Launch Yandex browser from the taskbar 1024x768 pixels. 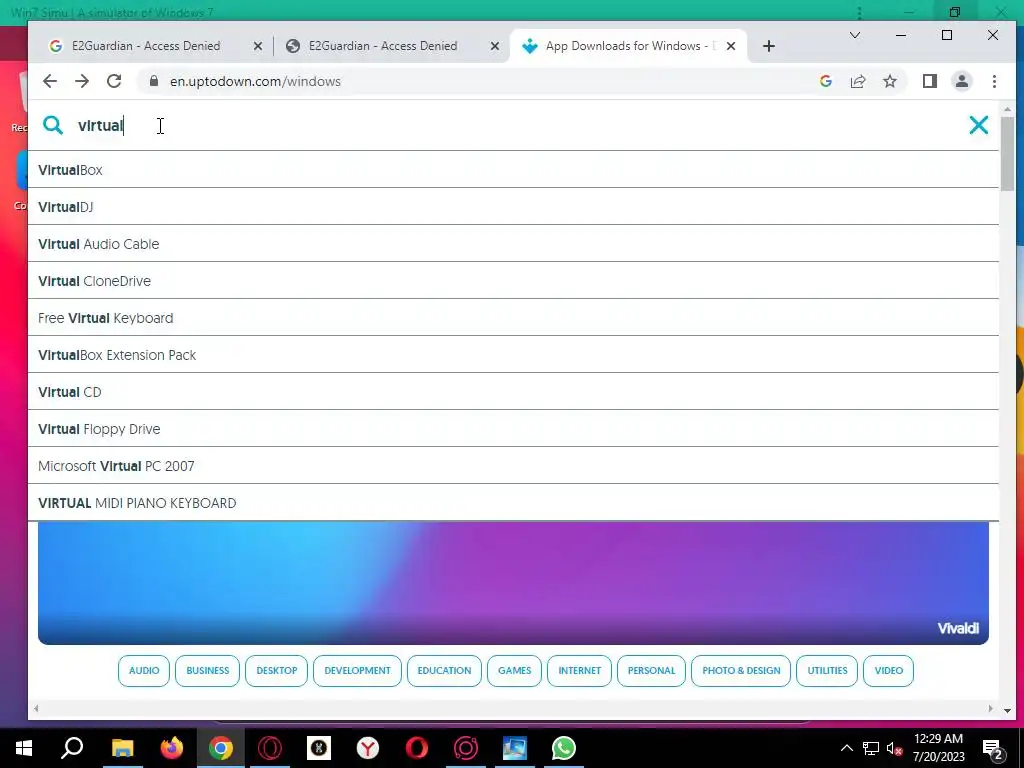(x=368, y=748)
